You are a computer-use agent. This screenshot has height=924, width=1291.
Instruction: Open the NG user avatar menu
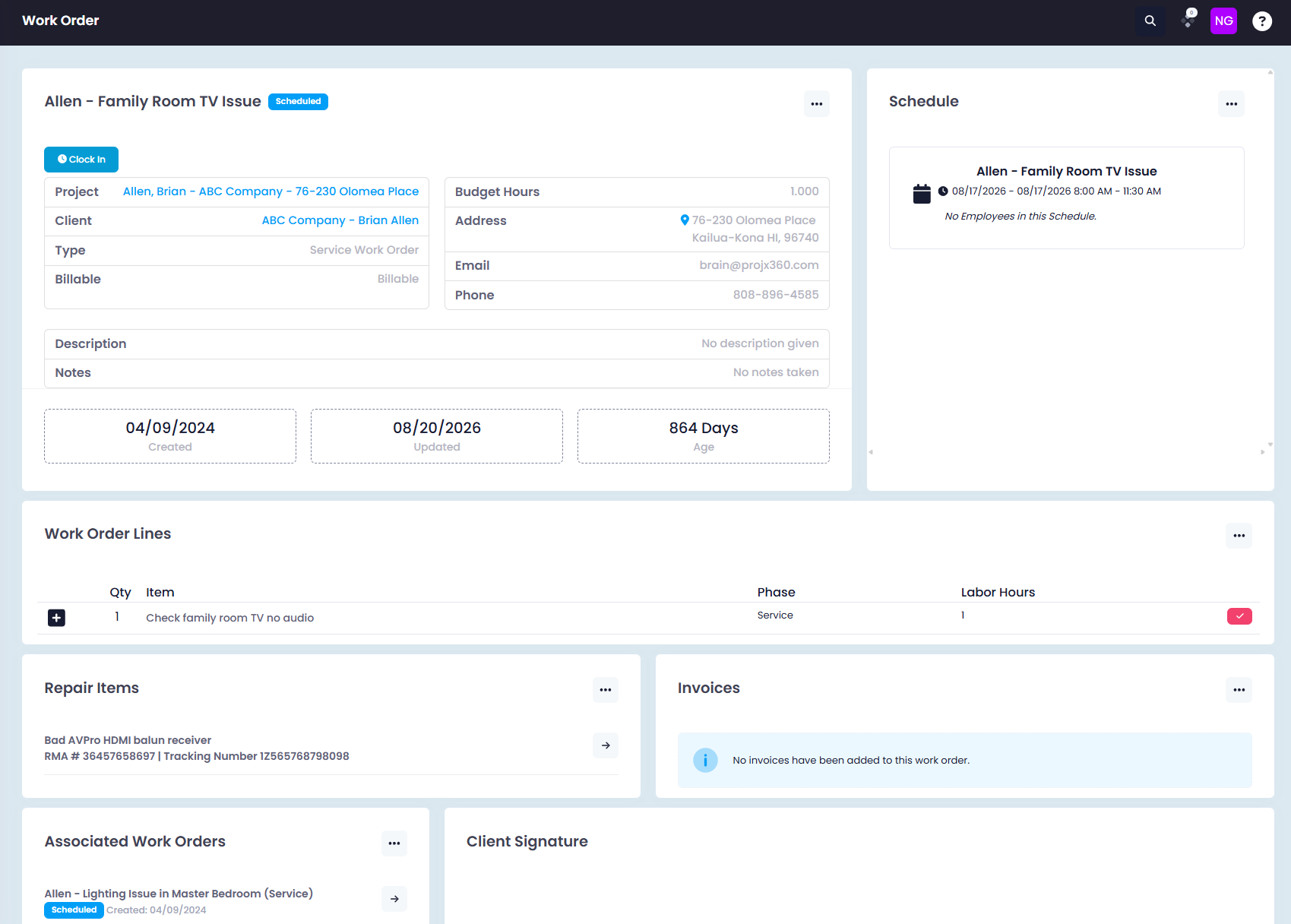(1223, 21)
